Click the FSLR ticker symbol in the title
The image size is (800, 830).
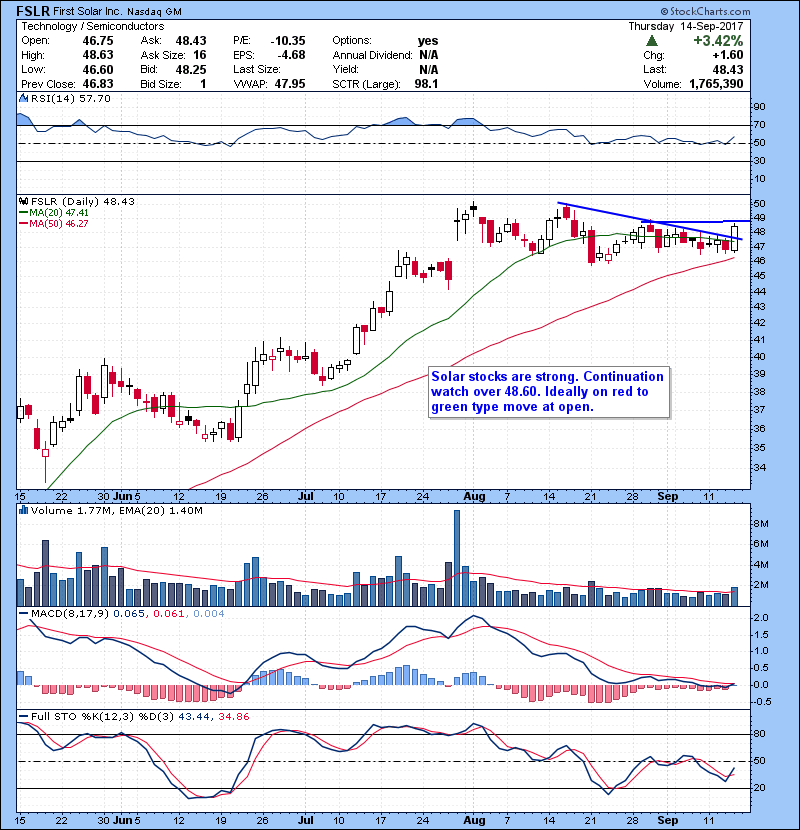coord(33,11)
